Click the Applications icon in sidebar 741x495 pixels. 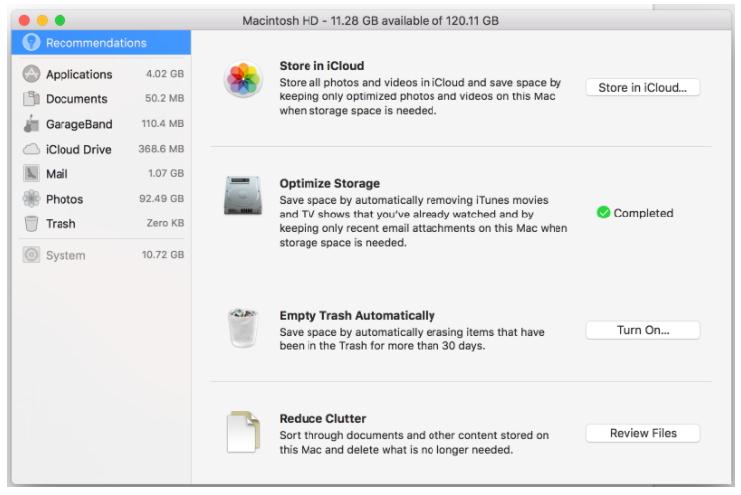point(31,74)
